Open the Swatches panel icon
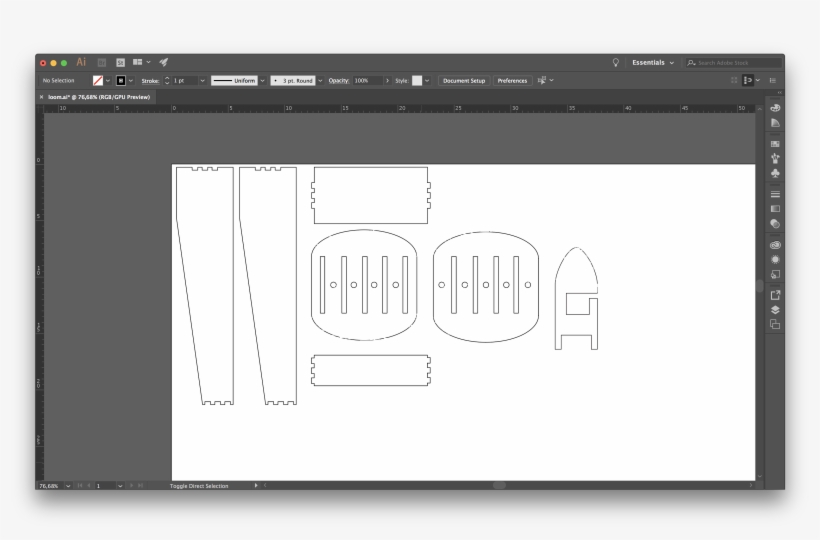Screen dimensions: 820x540 pos(775,144)
